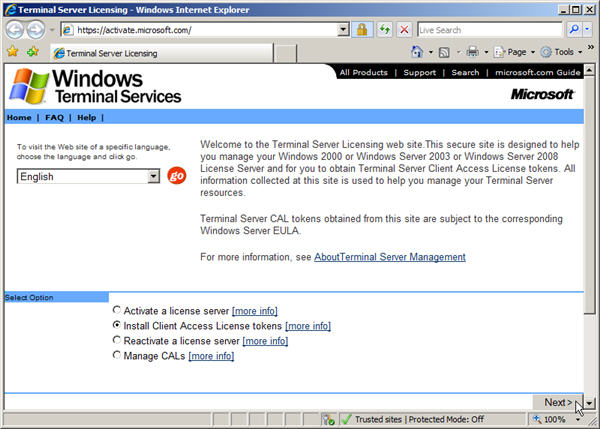Open the Page menu
The image size is (600, 429).
[514, 52]
